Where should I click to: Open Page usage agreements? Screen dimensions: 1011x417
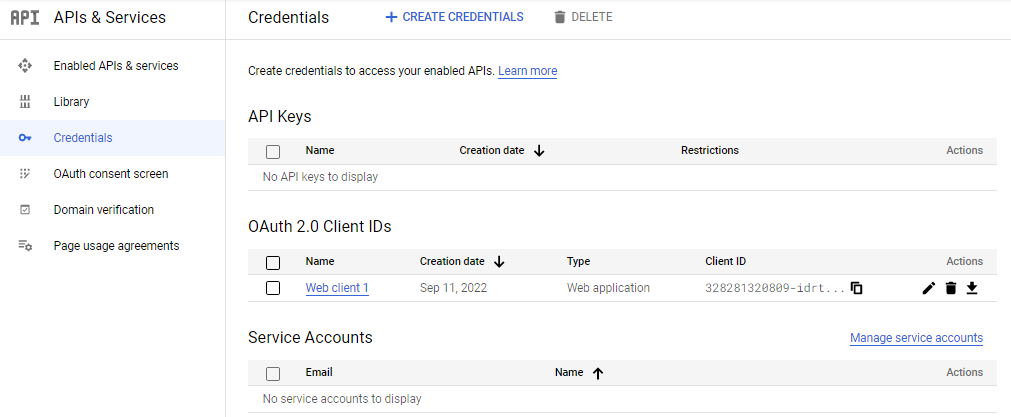tap(117, 246)
